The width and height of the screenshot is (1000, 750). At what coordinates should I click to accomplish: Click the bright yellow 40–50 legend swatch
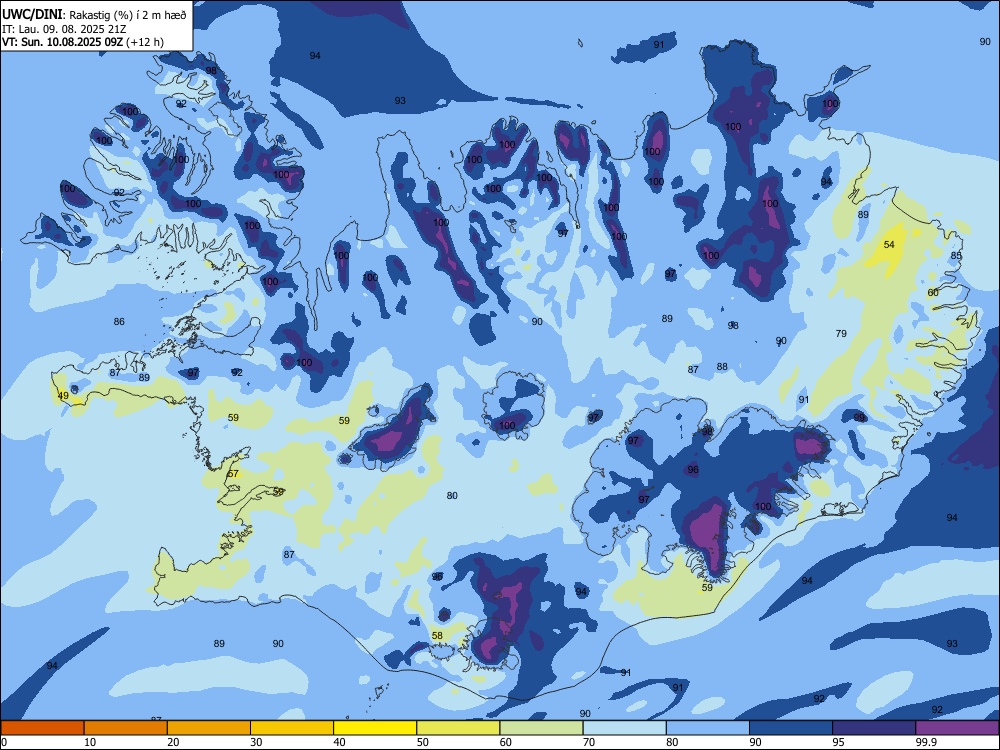click(x=375, y=728)
